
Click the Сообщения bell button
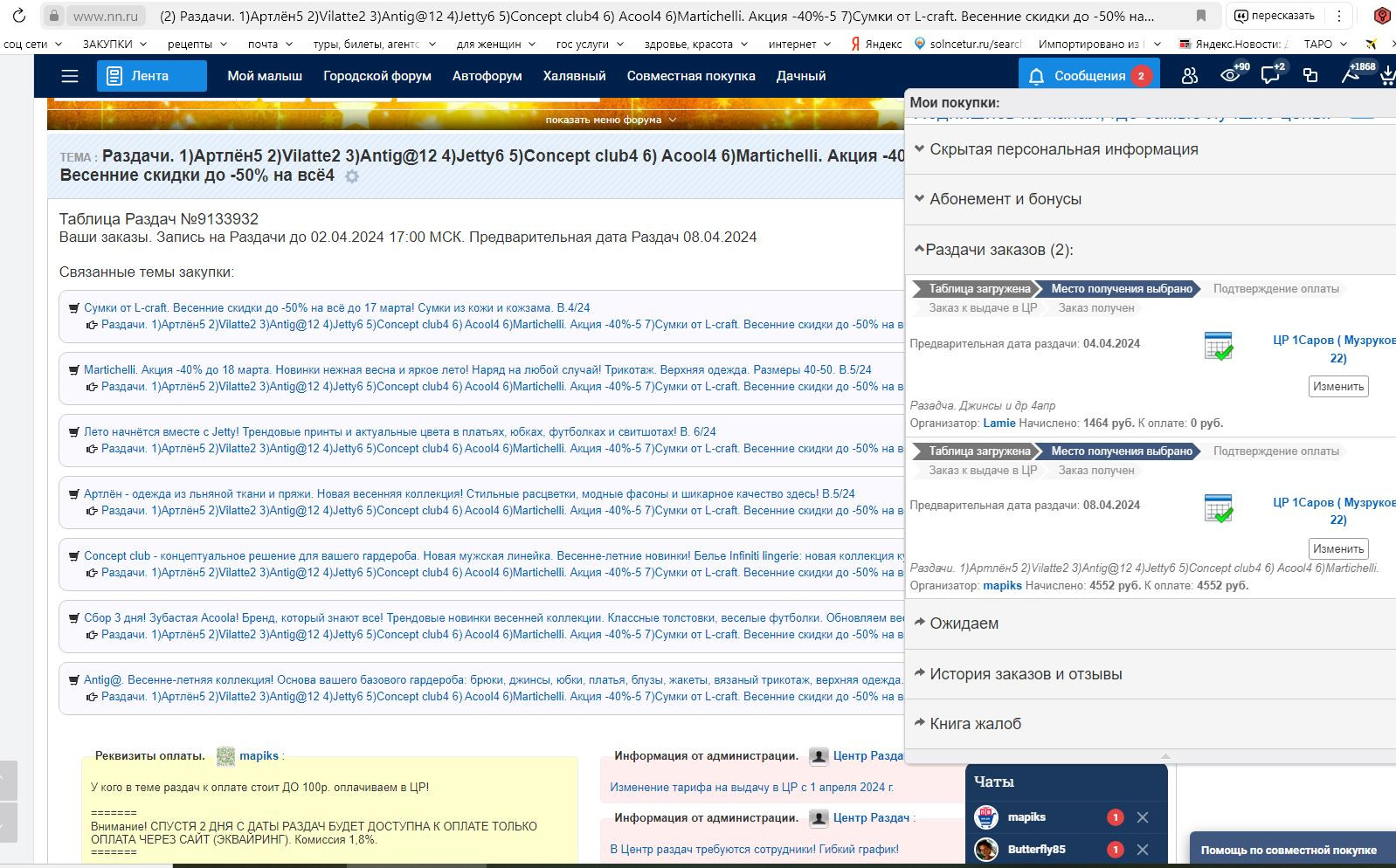pos(1089,76)
